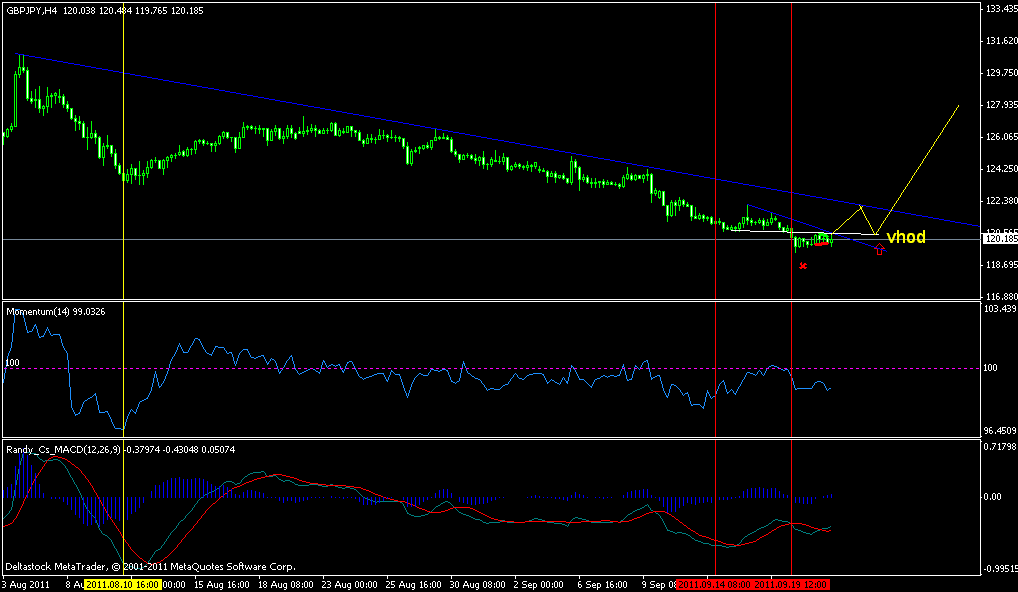Click the 124.250 price scale value
The image size is (1018, 592).
(x=1000, y=169)
